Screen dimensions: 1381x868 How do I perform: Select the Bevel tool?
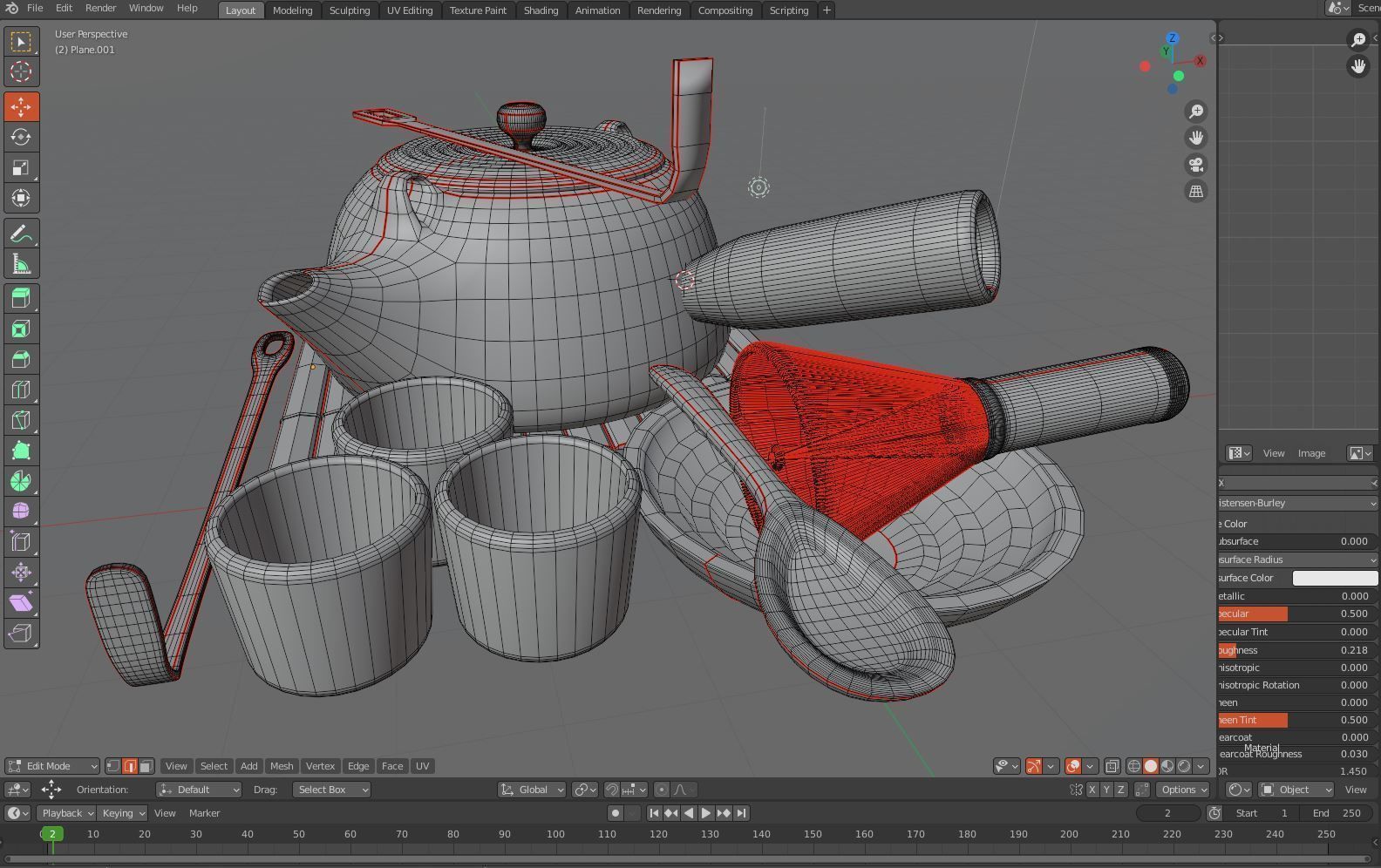click(x=21, y=359)
